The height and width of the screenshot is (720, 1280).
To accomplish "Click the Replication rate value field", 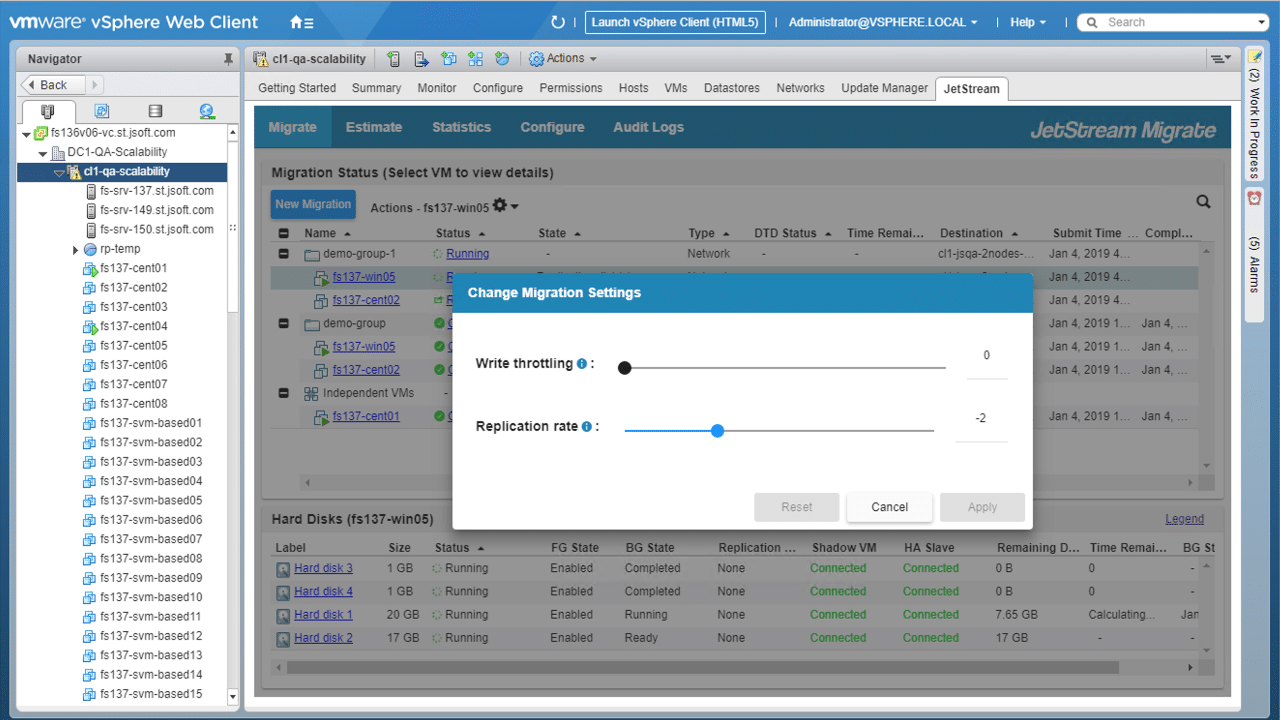I will 981,419.
